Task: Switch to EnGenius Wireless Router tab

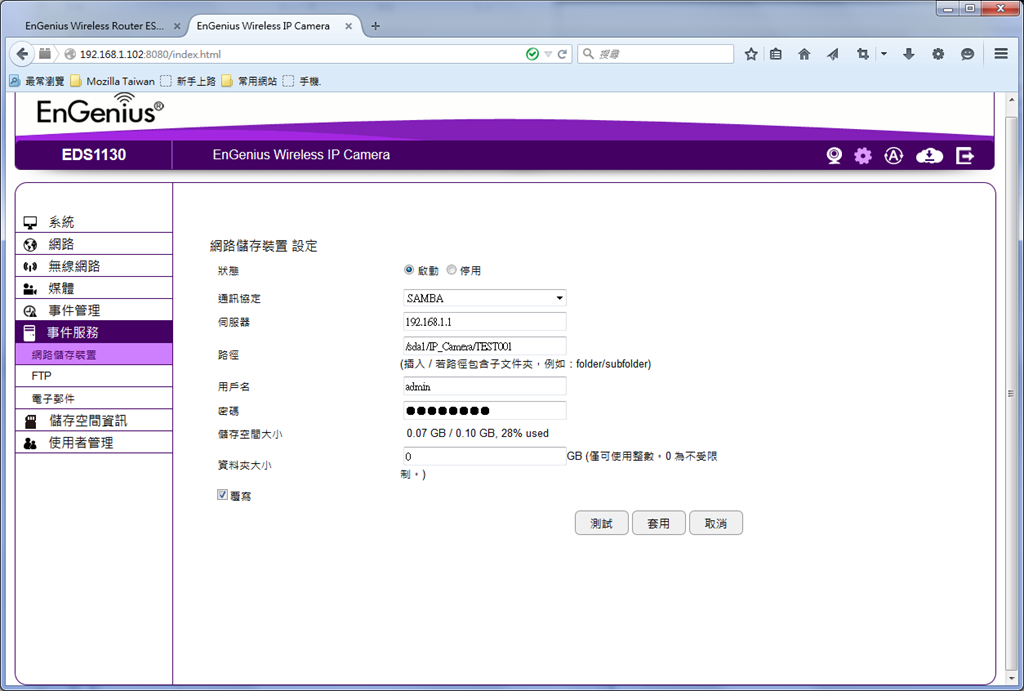Action: point(94,26)
